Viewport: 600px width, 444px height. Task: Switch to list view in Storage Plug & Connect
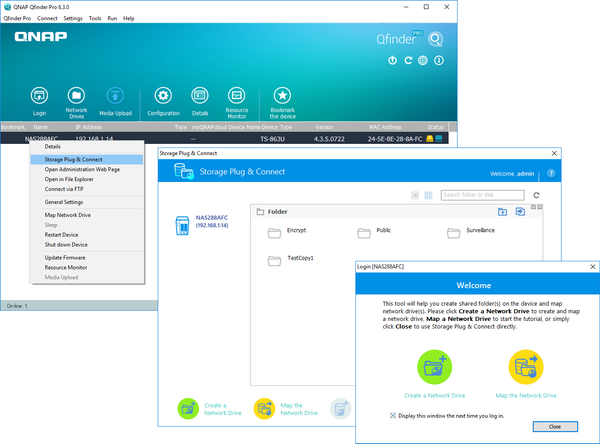click(415, 196)
